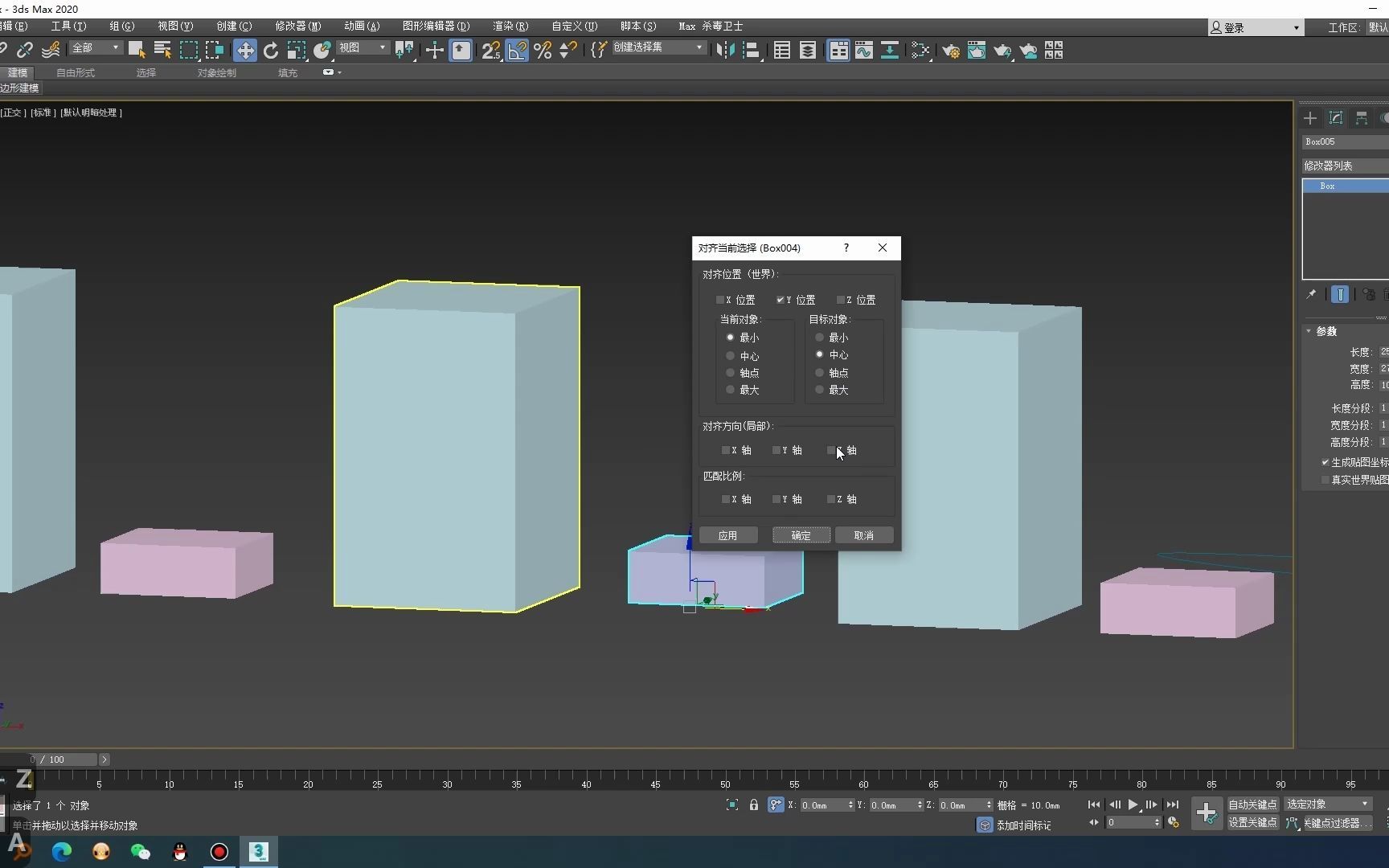Viewport: 1389px width, 868px height.
Task: Uncheck the Y position checkbox
Action: (x=780, y=300)
